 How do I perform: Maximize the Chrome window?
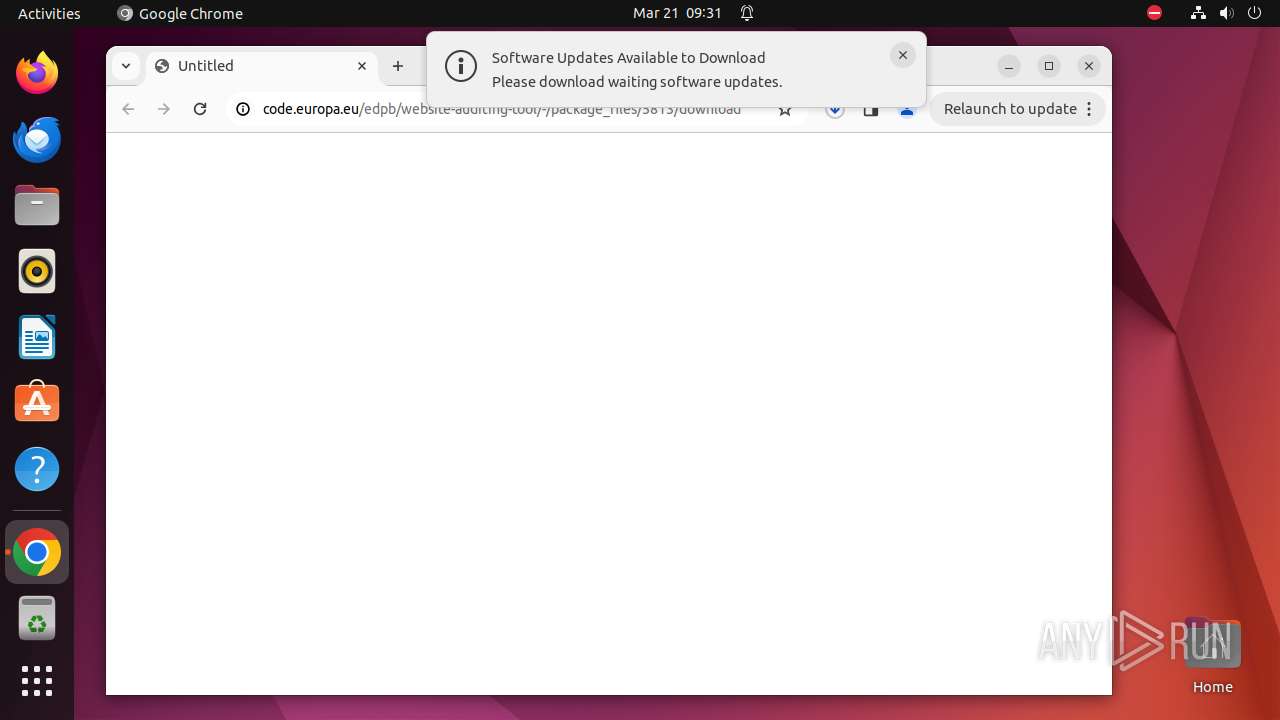tap(1049, 66)
